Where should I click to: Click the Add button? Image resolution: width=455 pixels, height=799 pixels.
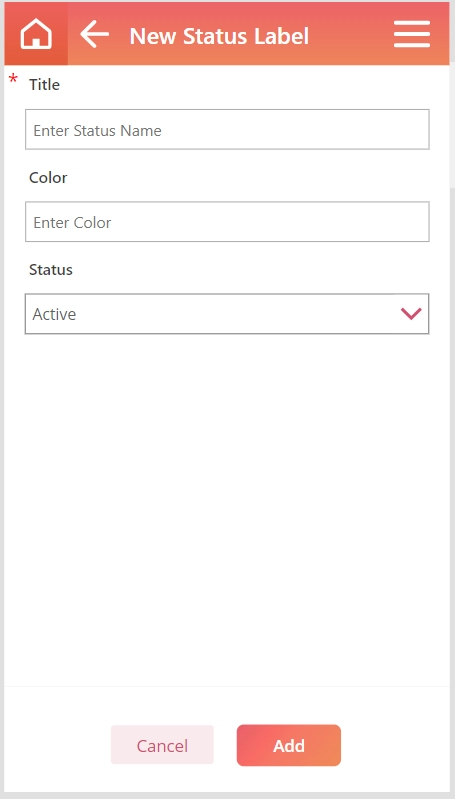289,745
